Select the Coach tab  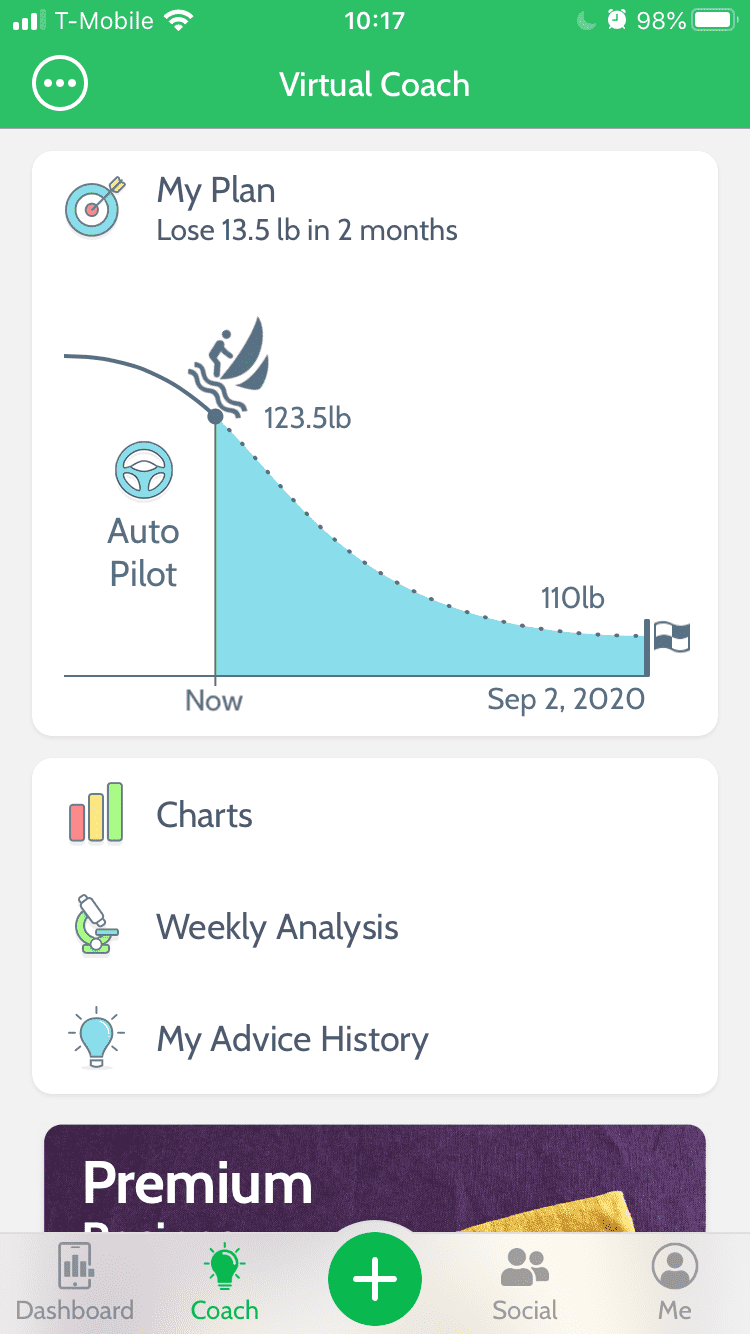click(225, 1282)
